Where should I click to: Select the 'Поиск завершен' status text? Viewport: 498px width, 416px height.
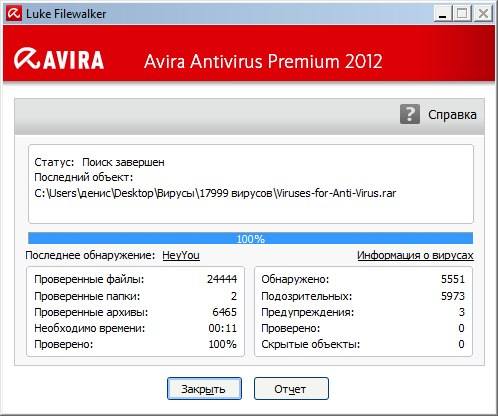tap(123, 162)
